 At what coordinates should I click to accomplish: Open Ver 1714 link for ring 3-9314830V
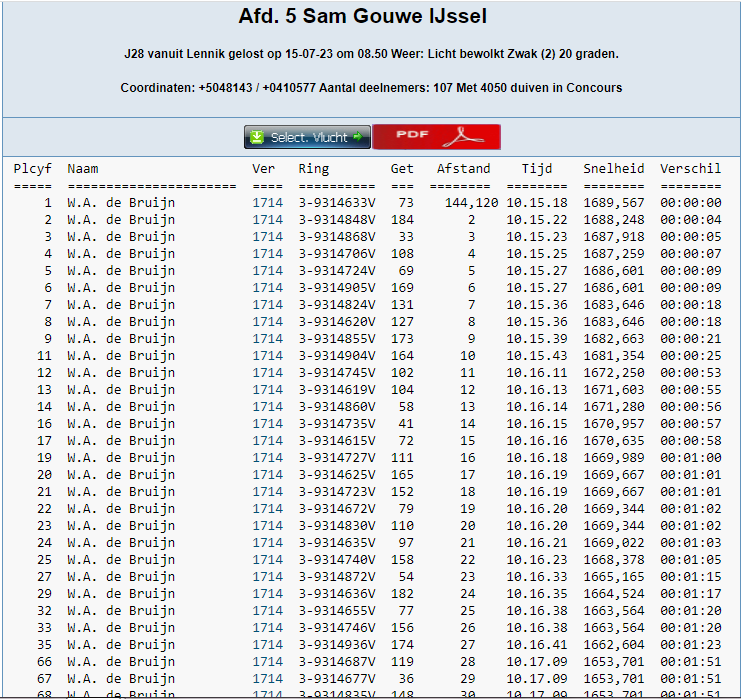coord(267,526)
